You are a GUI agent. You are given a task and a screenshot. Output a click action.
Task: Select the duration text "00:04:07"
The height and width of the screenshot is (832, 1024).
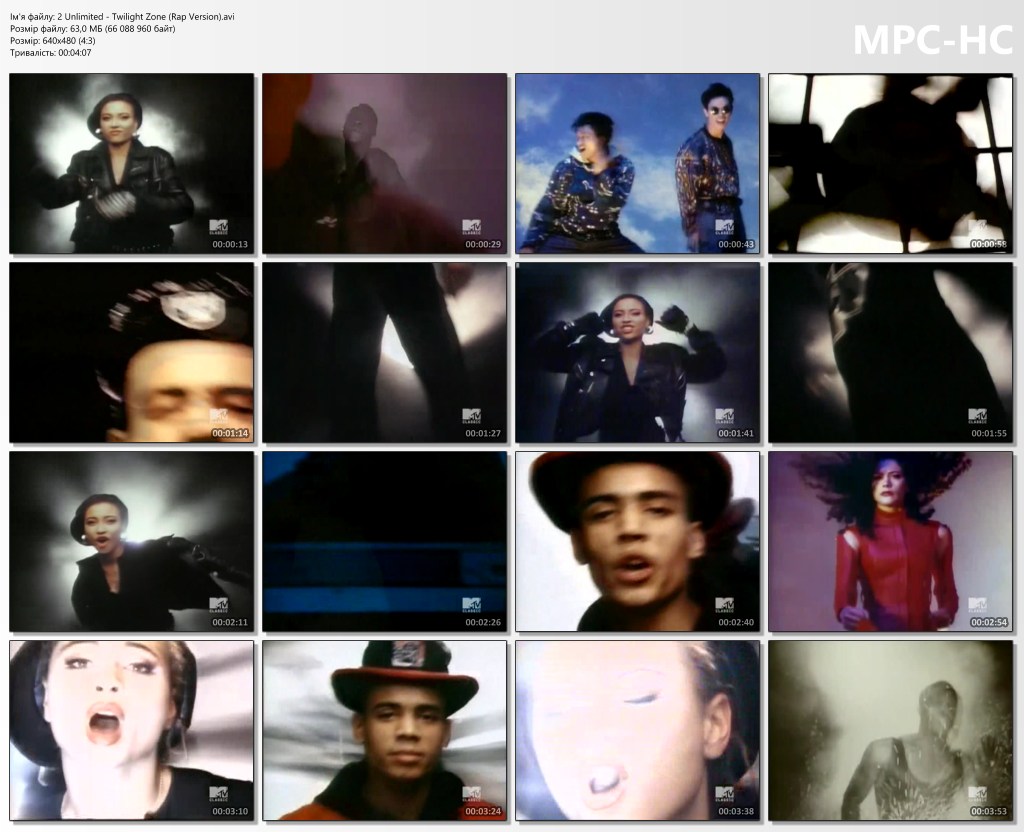pyautogui.click(x=75, y=53)
